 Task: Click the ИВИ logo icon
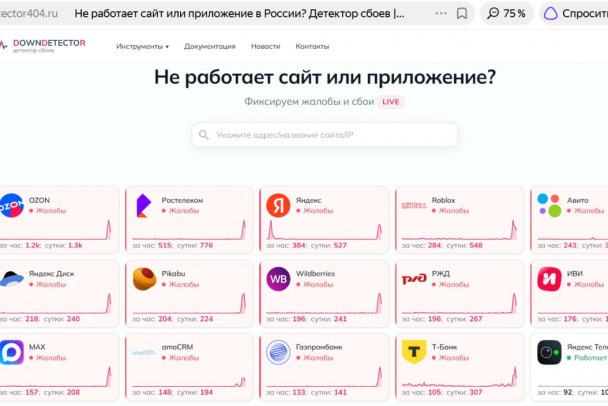[549, 278]
